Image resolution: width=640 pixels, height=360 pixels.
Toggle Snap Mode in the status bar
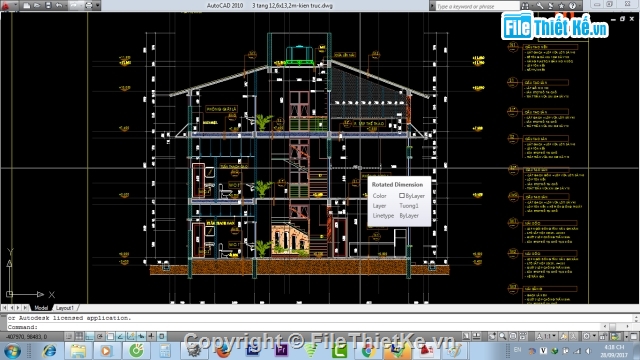pyautogui.click(x=69, y=336)
